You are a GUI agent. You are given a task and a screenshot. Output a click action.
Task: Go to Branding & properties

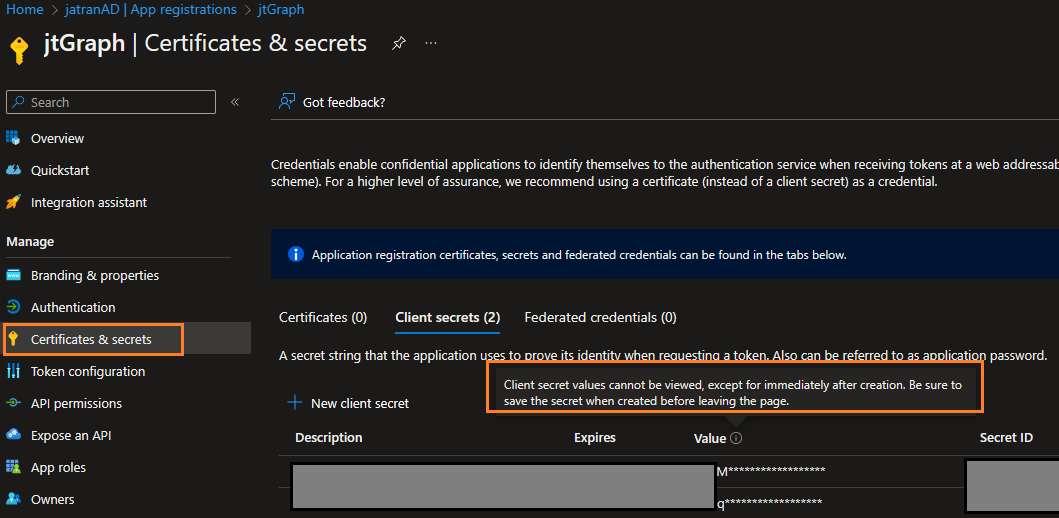pyautogui.click(x=95, y=276)
